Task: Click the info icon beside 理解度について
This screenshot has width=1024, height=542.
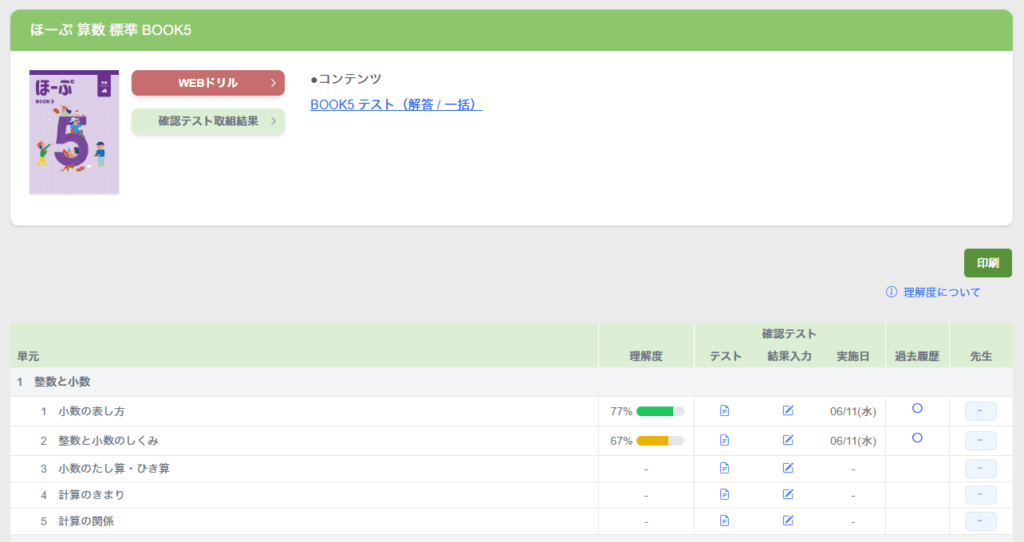Action: tap(891, 292)
